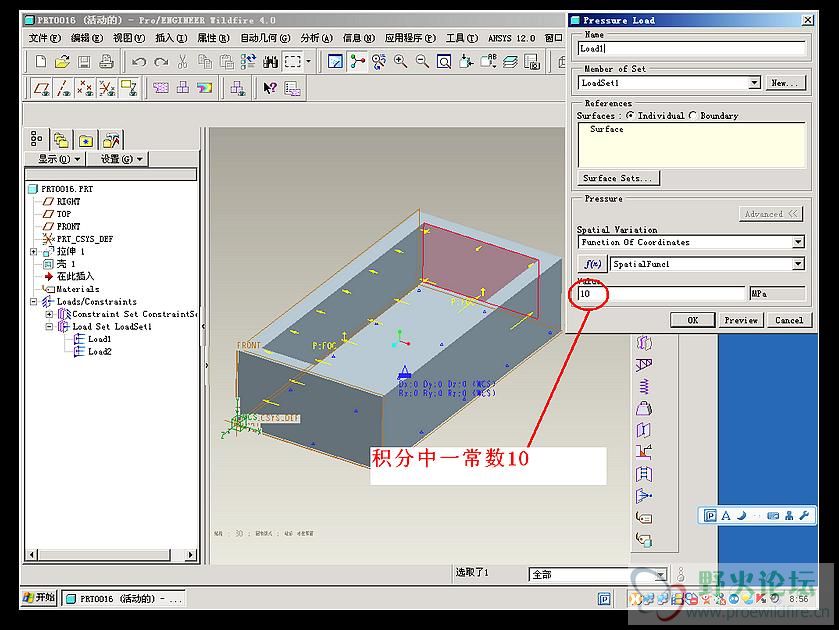Expand the 拉伸 1 feature node
This screenshot has height=630, width=839.
[x=33, y=252]
